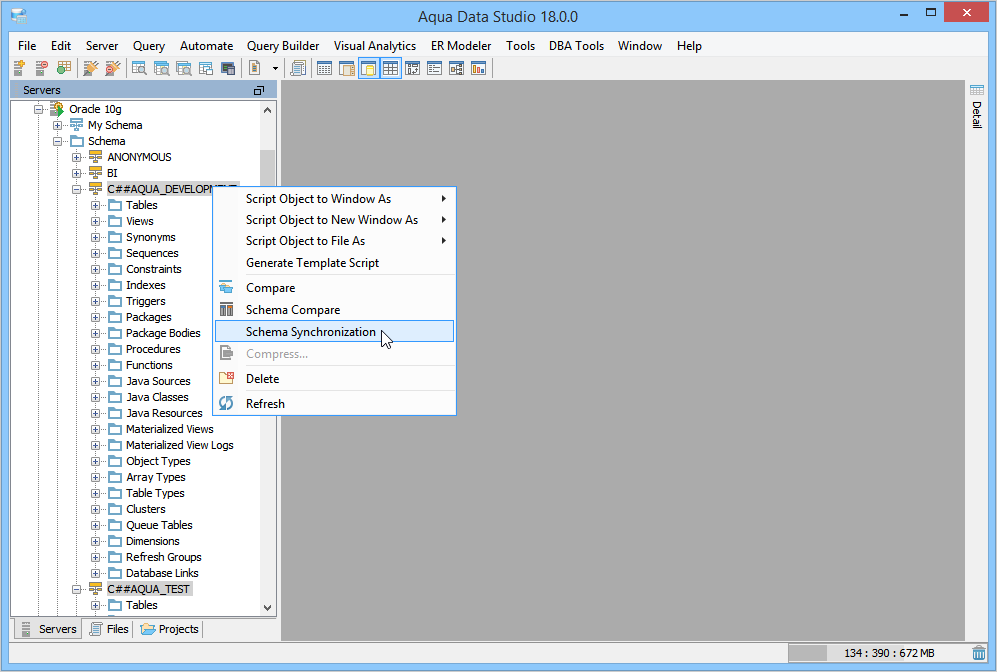This screenshot has width=997, height=672.
Task: Open the Automate menu
Action: [206, 46]
